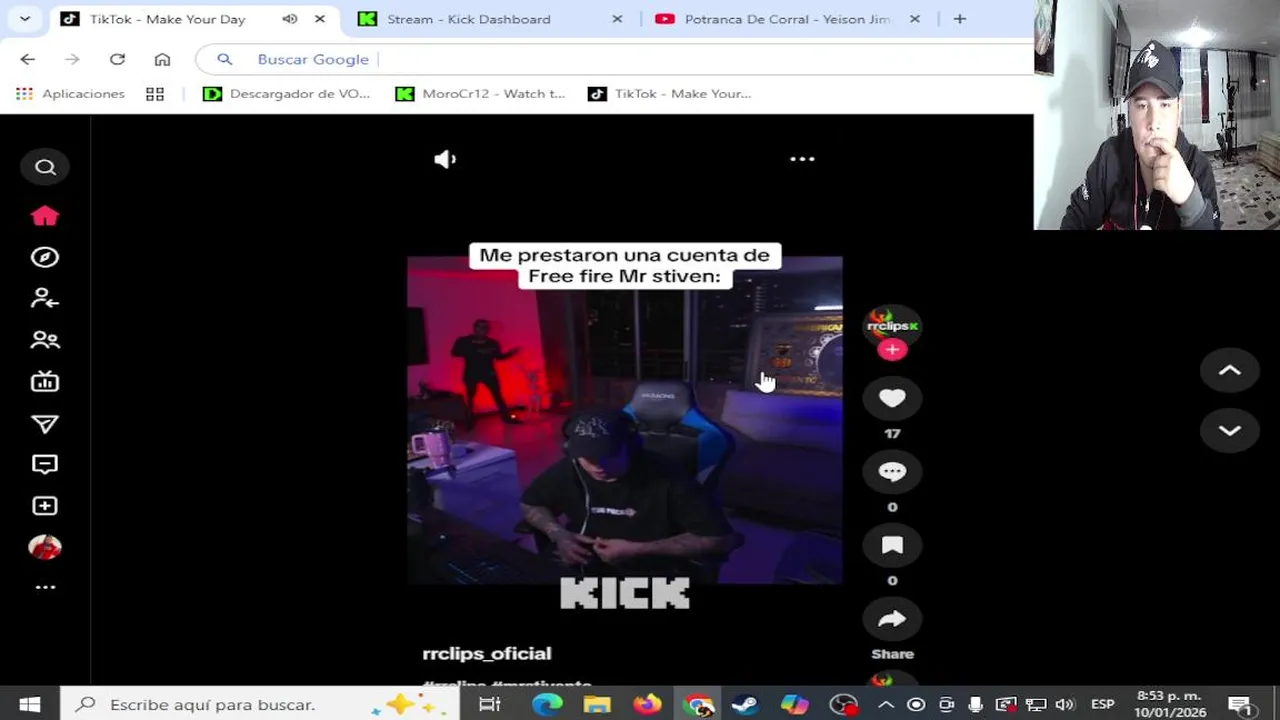Open MoroCr12 - Watch t... bookmark
1280x720 pixels.
click(x=480, y=94)
